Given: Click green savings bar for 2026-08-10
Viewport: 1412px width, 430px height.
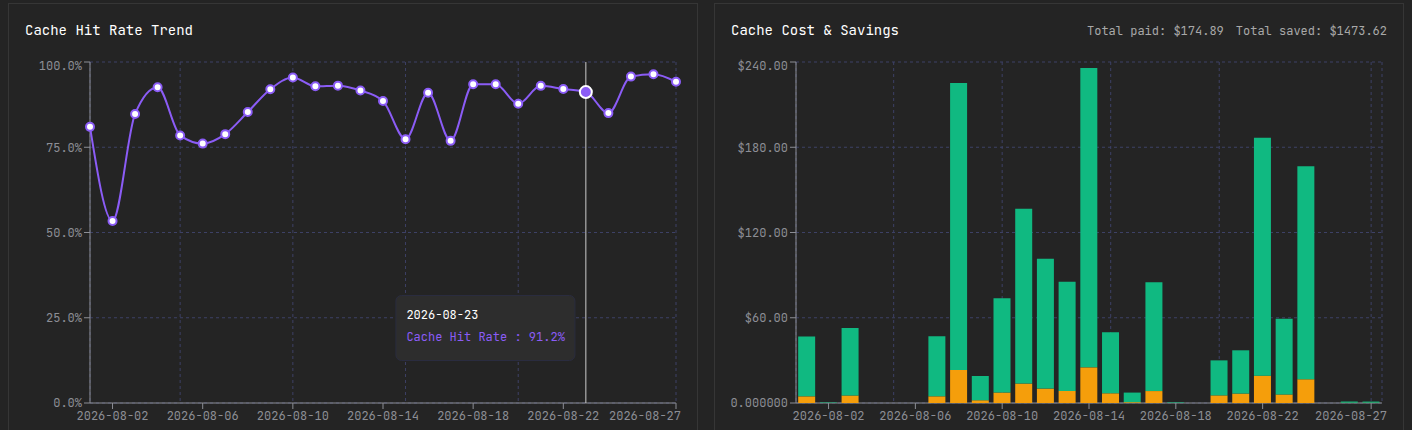Looking at the screenshot, I should click(x=1002, y=346).
